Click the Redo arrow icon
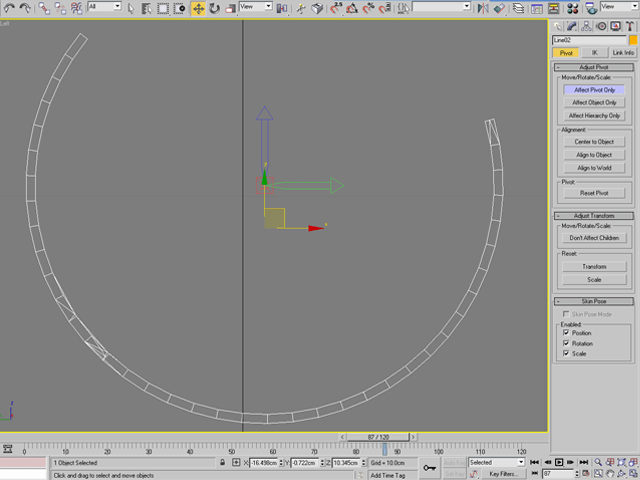This screenshot has height=480, width=640. (25, 8)
